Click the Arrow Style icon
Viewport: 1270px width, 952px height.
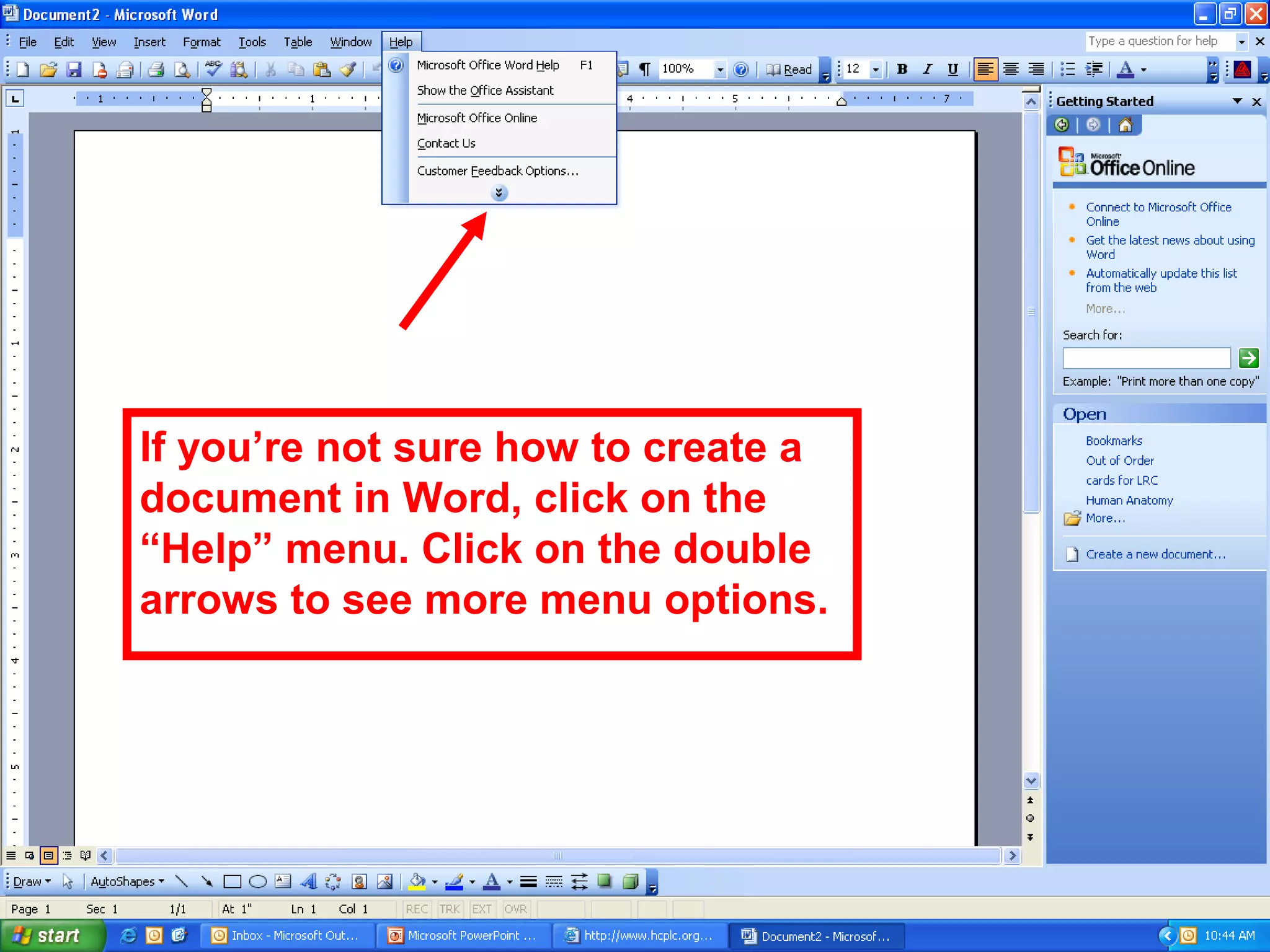pyautogui.click(x=579, y=881)
